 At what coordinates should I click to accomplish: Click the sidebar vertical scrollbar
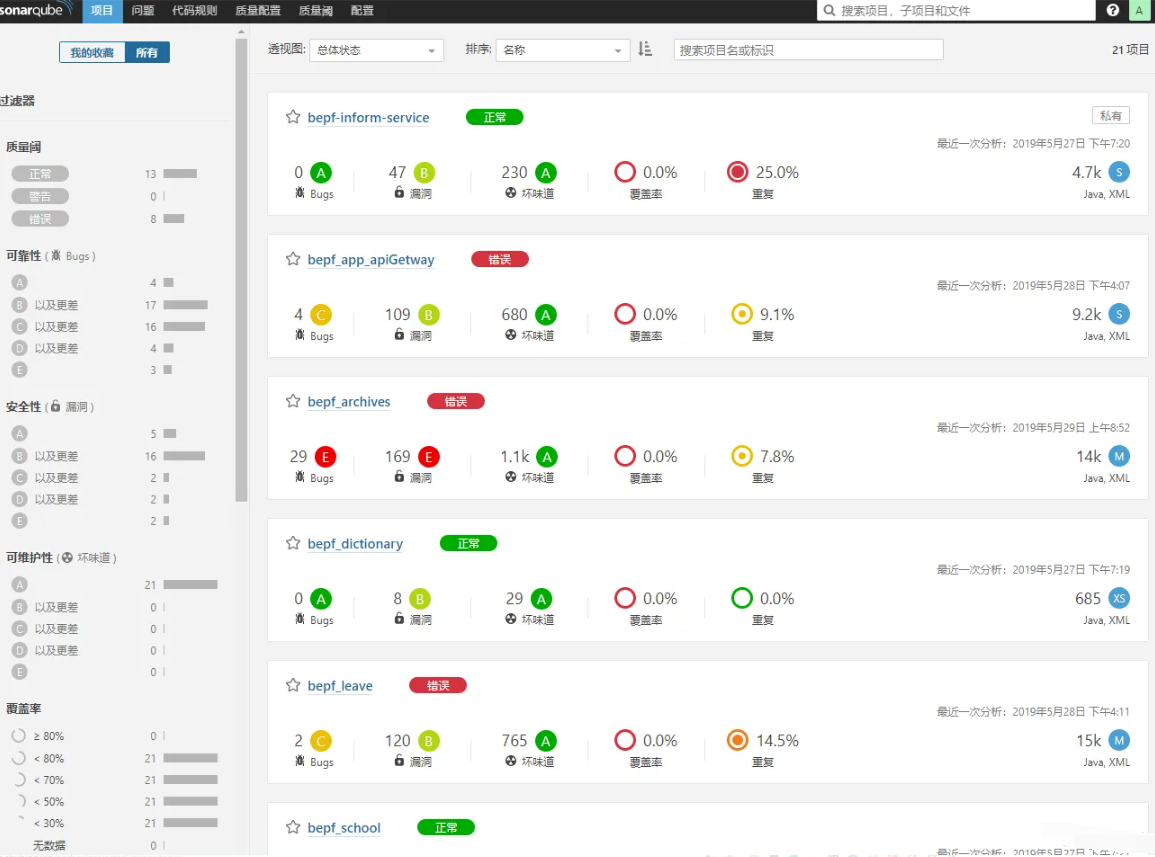pyautogui.click(x=241, y=270)
